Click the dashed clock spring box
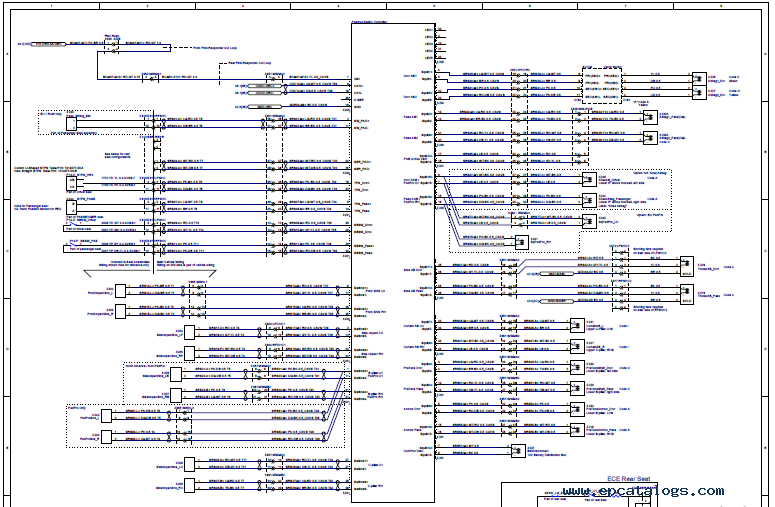The height and width of the screenshot is (507, 775). click(602, 85)
